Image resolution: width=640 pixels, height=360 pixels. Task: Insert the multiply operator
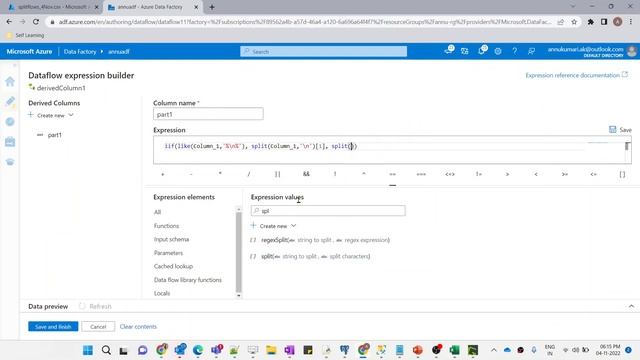point(220,174)
